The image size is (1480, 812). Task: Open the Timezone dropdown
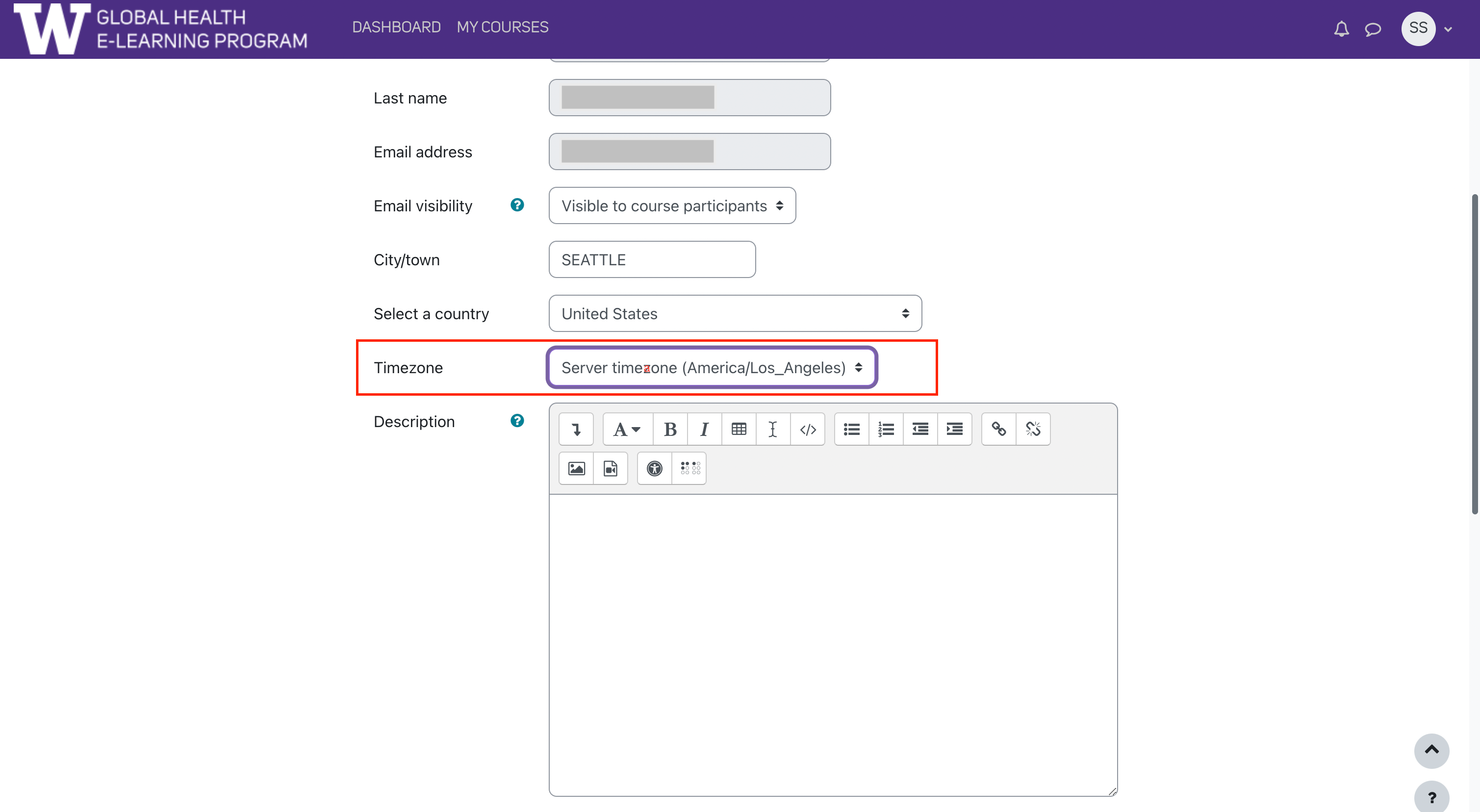pos(711,368)
